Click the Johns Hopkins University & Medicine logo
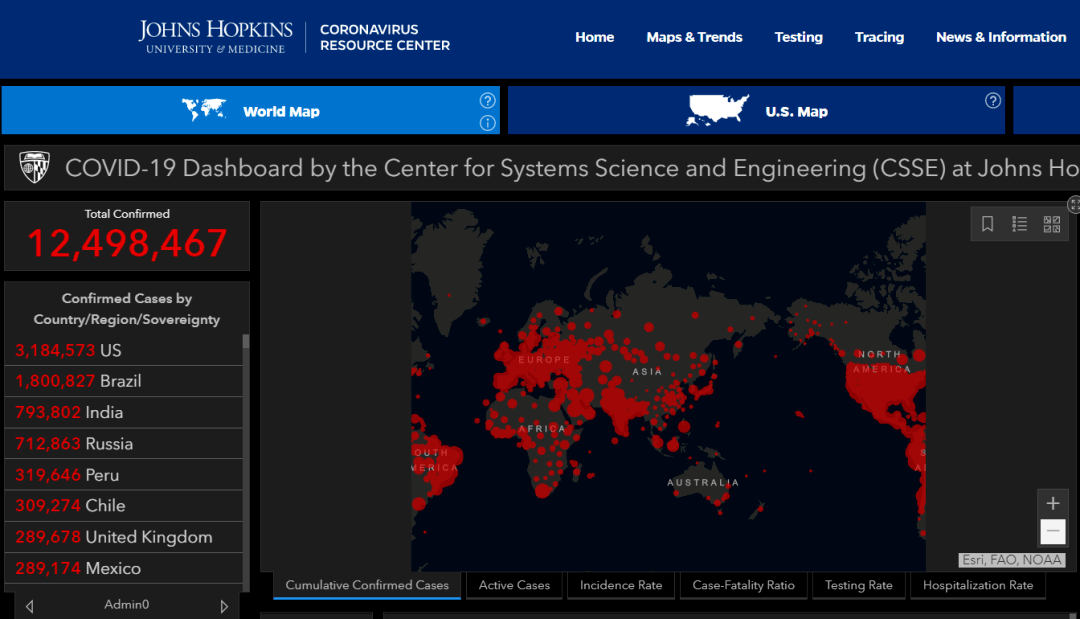1080x619 pixels. 216,37
